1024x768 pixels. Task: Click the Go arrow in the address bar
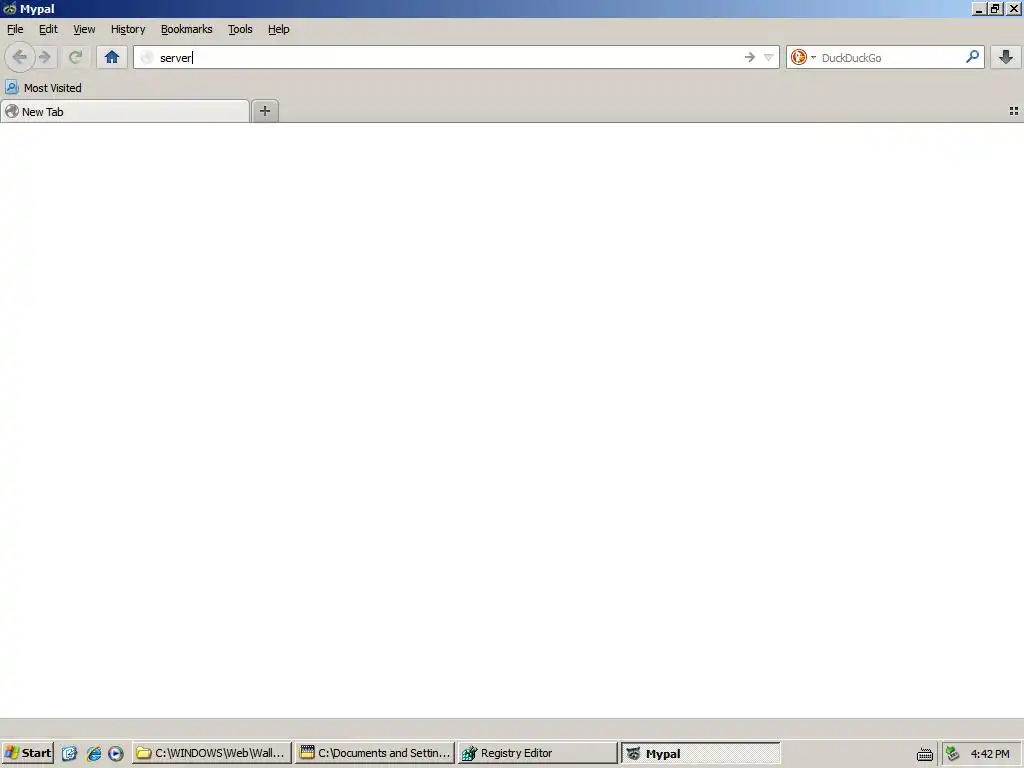(x=750, y=57)
